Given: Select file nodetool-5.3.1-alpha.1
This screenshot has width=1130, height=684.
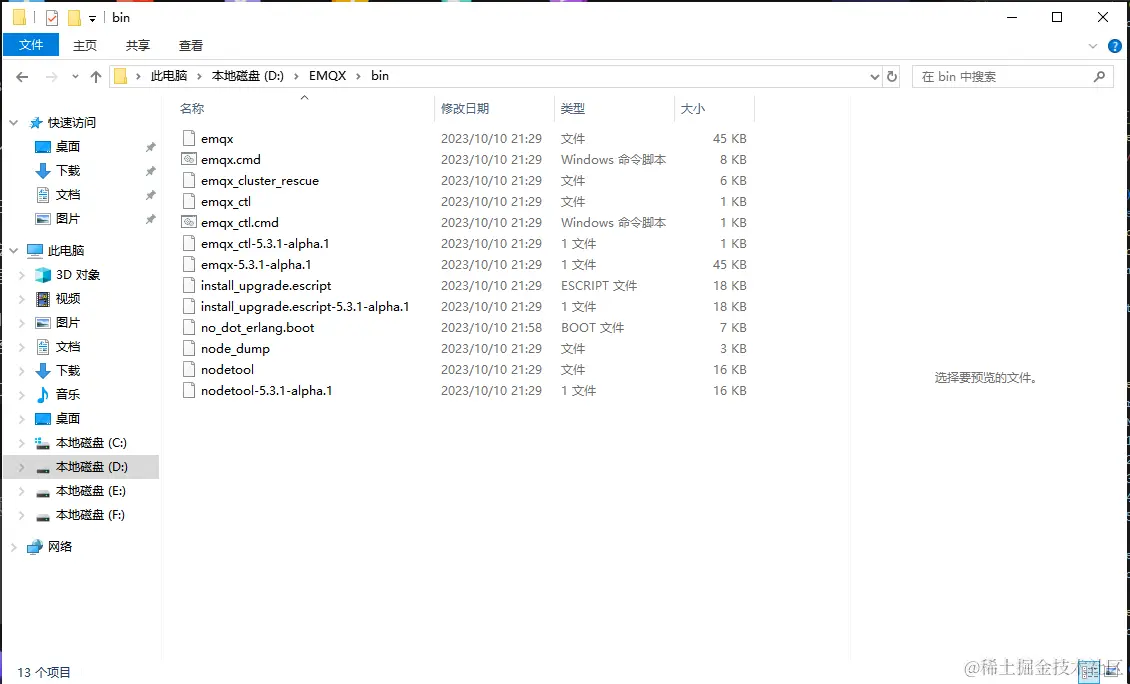Looking at the screenshot, I should pos(267,391).
